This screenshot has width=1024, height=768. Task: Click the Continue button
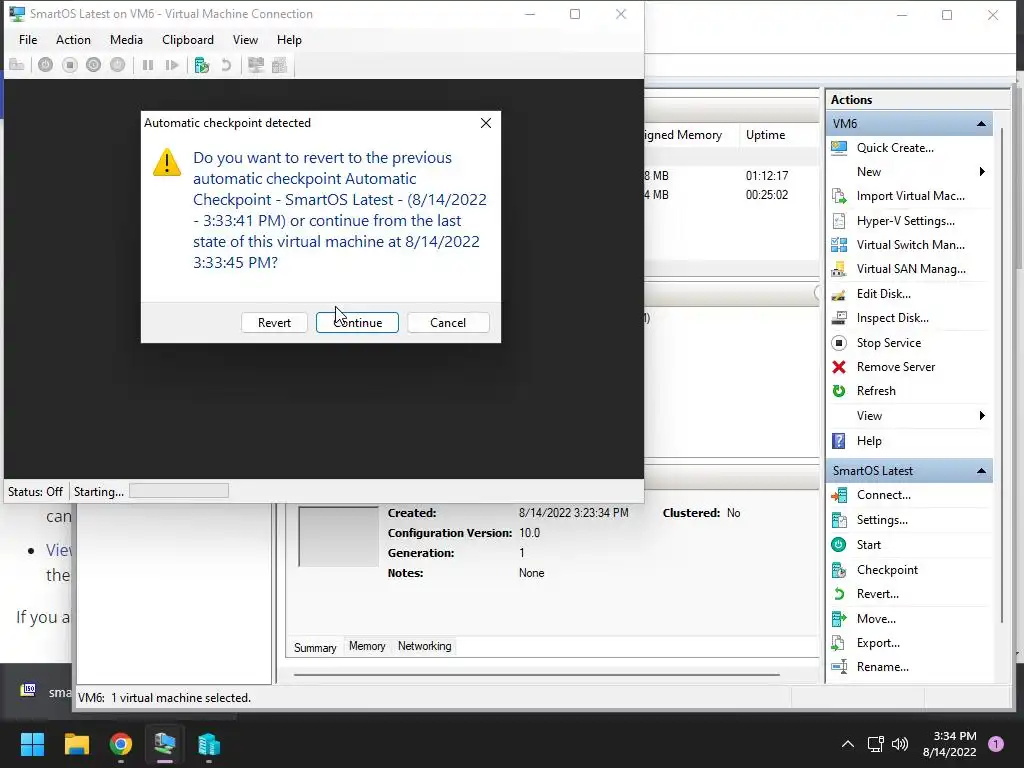(357, 323)
